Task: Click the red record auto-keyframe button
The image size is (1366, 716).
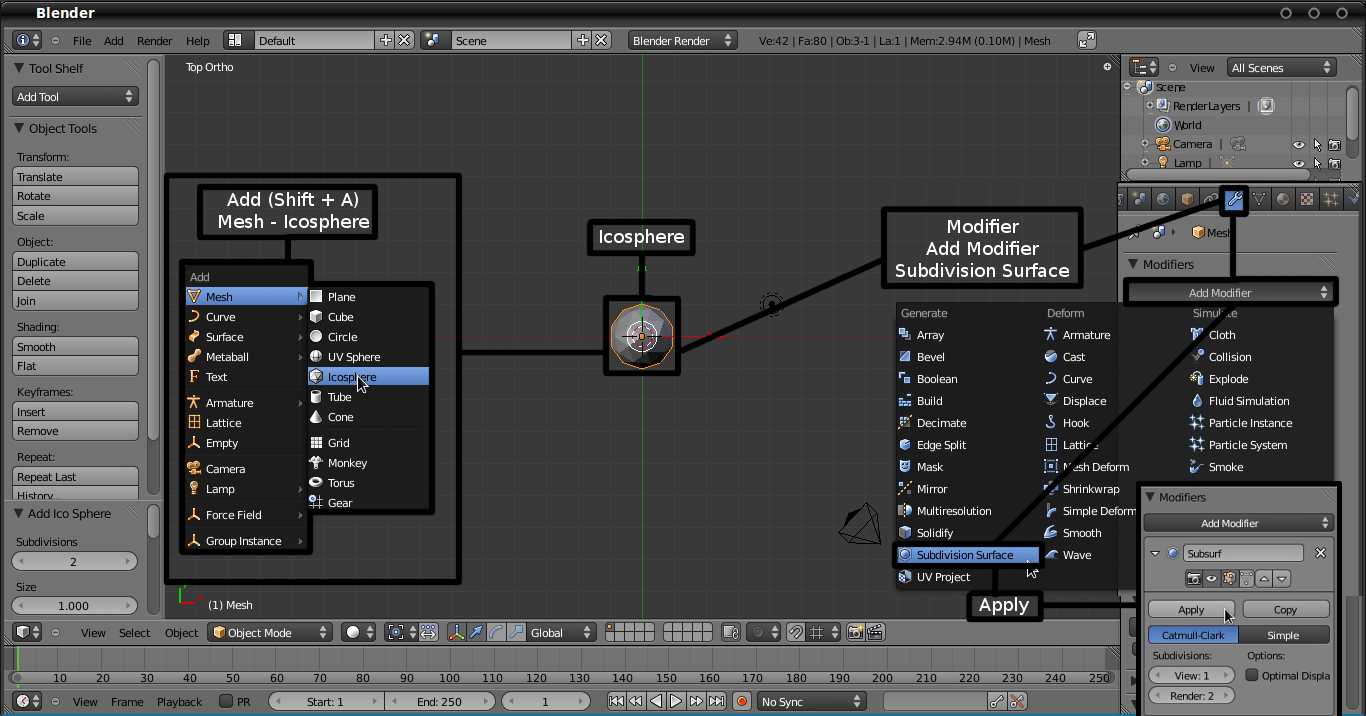Action: pyautogui.click(x=742, y=702)
